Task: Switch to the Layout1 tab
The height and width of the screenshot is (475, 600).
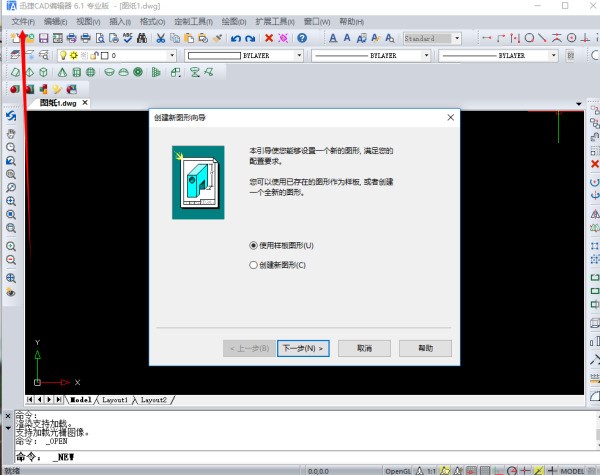Action: coord(114,400)
